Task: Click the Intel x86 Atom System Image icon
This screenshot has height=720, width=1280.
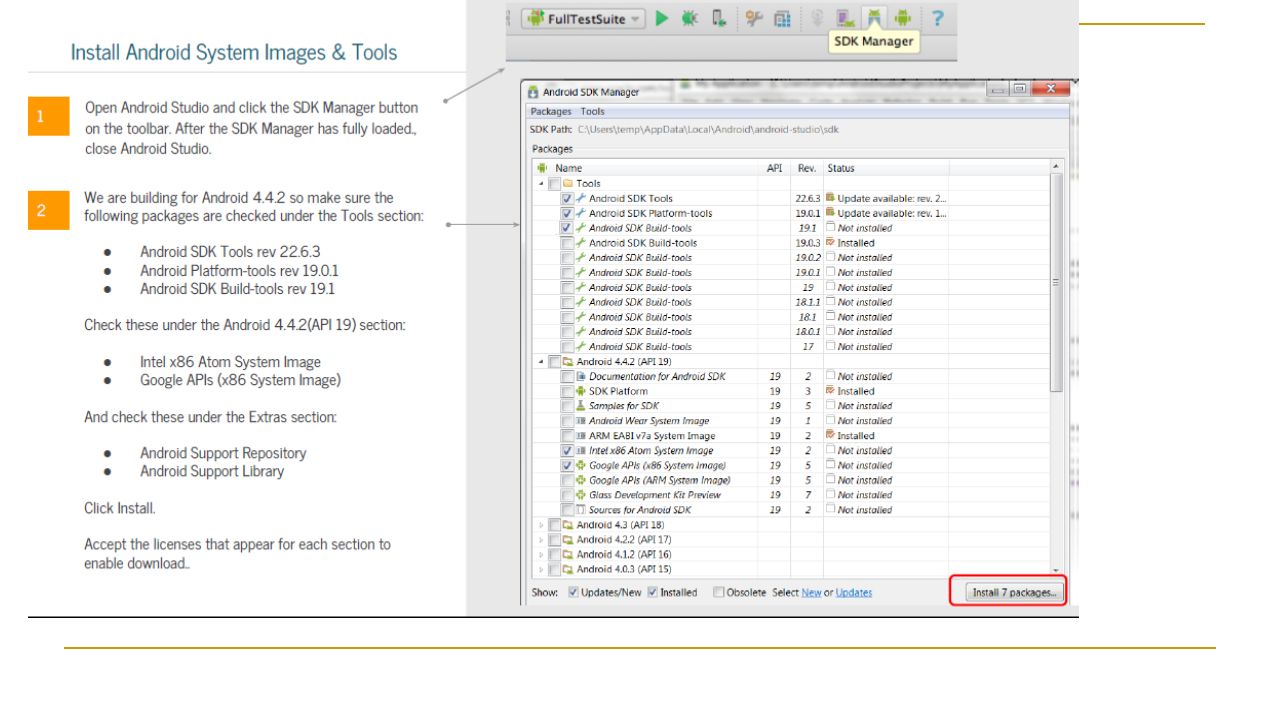Action: 581,451
